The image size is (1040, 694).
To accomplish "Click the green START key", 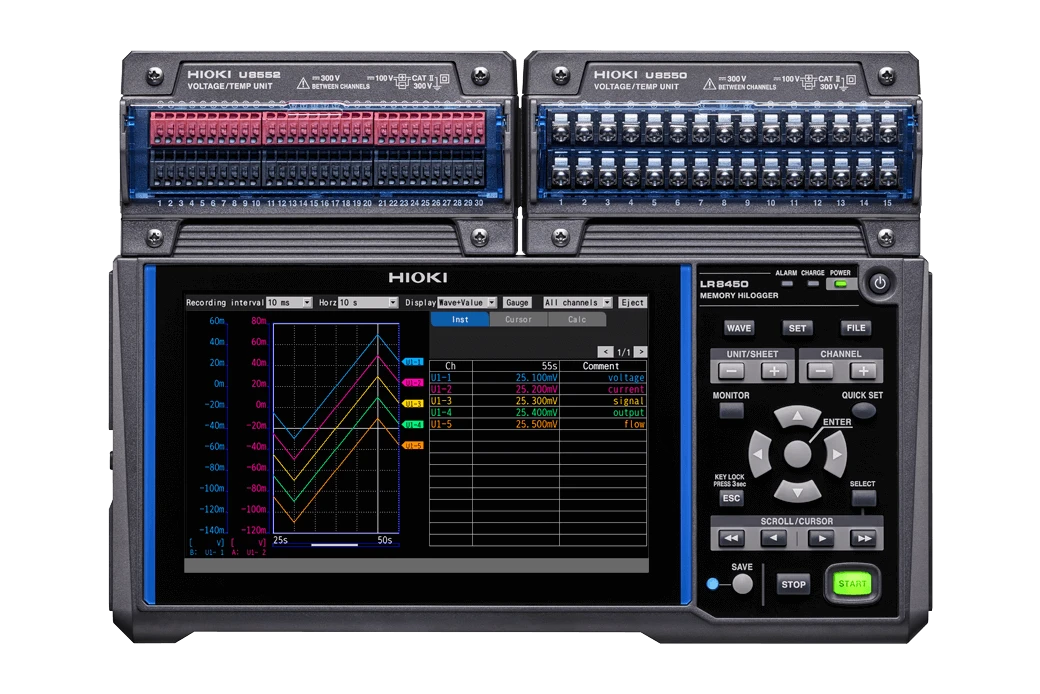I will pyautogui.click(x=852, y=584).
